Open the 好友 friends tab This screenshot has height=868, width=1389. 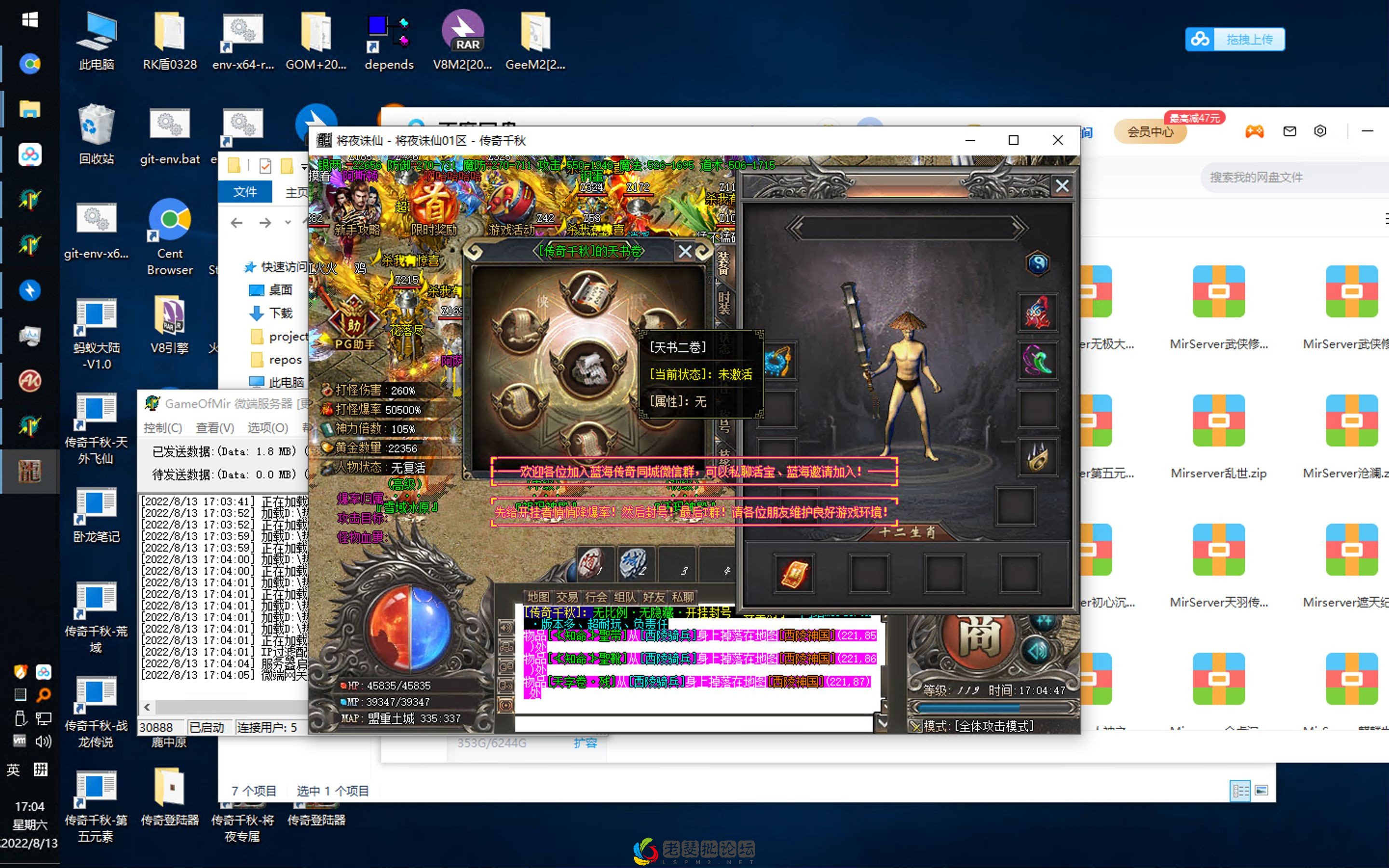tap(654, 597)
